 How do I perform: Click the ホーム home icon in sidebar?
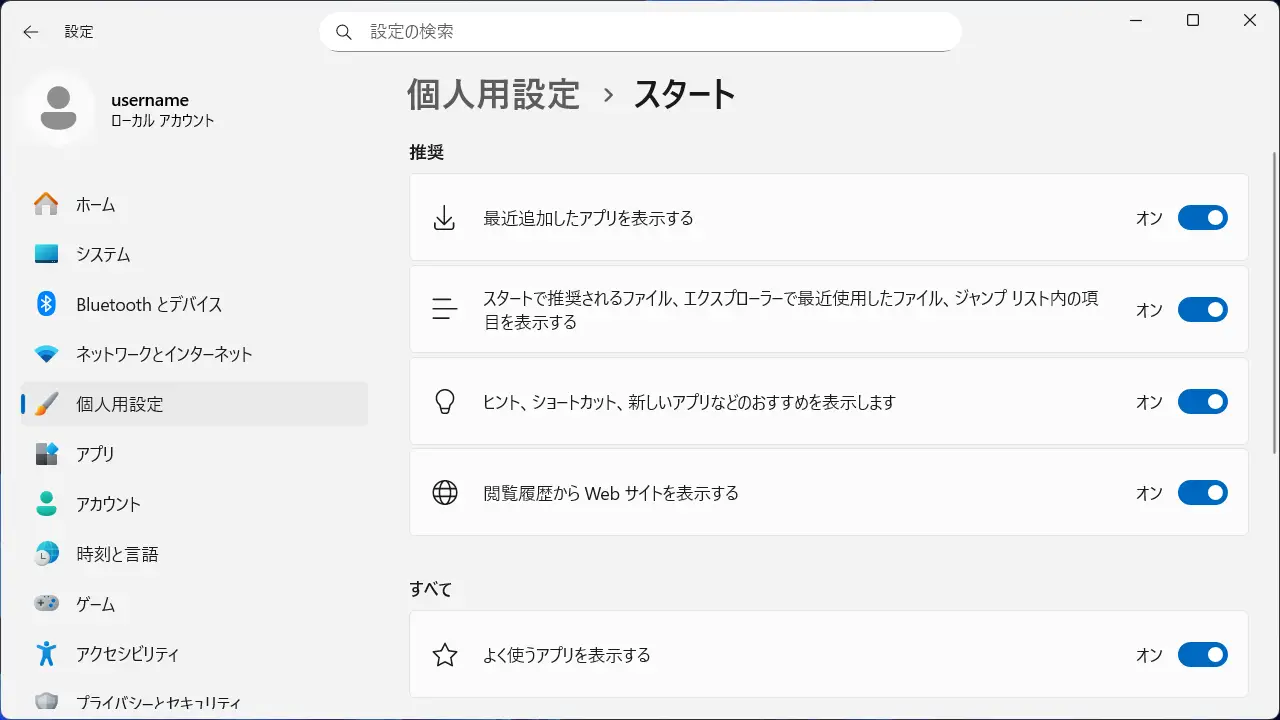pyautogui.click(x=46, y=204)
